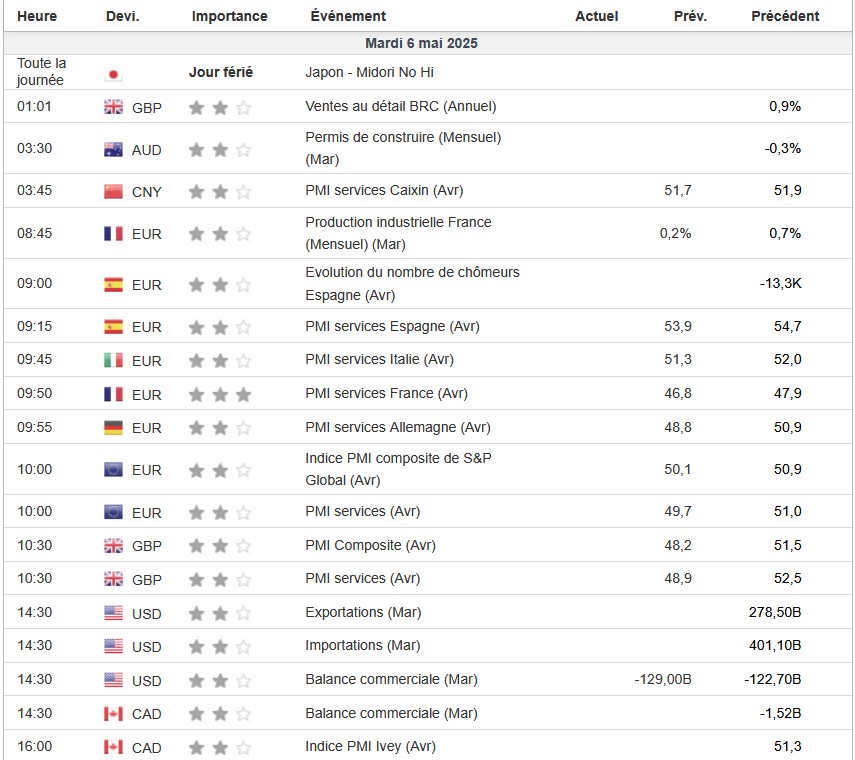Click the Spanish flag in the 09:15 row
Screen dimensions: 855x760
114,326
